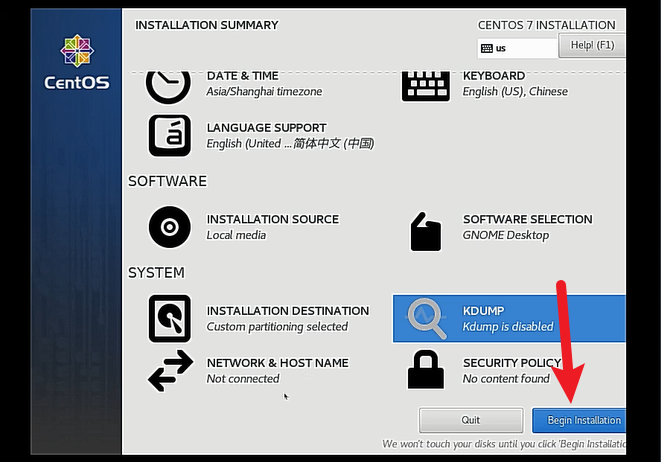Open Keyboard layout icon
The image size is (661, 462).
tap(426, 86)
